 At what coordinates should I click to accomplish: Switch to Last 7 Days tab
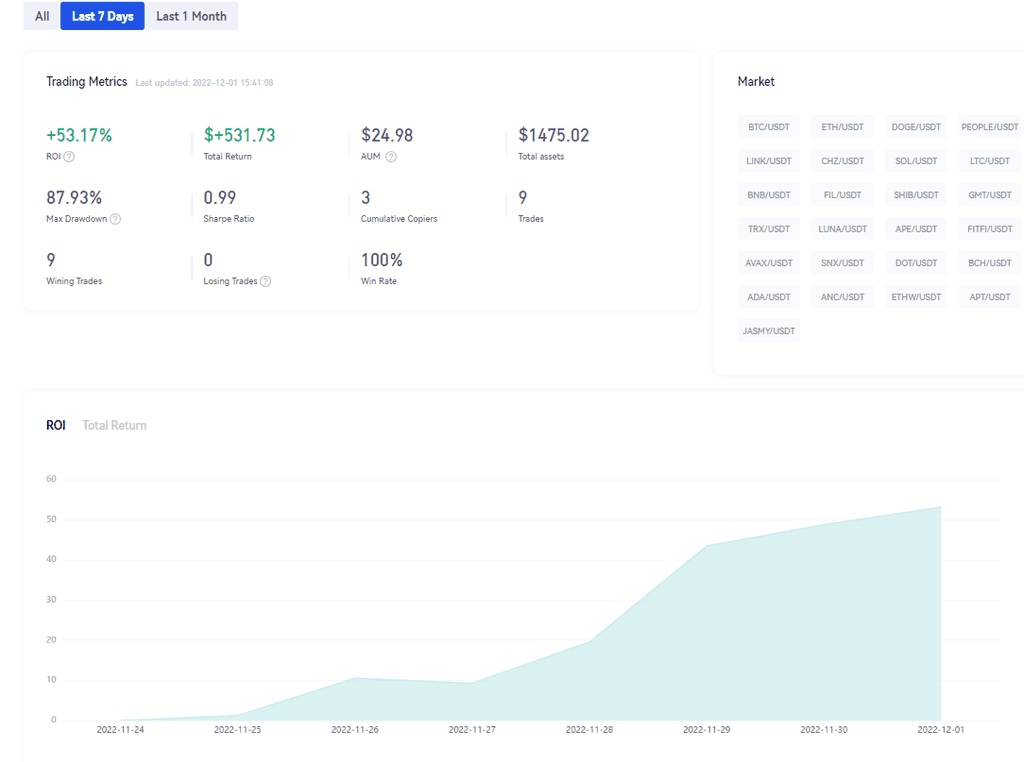click(x=102, y=16)
